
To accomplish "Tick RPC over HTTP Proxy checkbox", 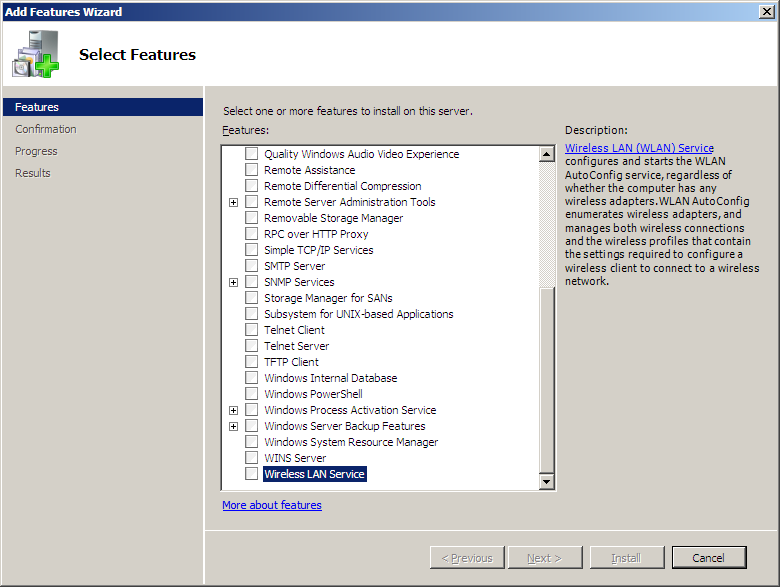I will point(252,233).
